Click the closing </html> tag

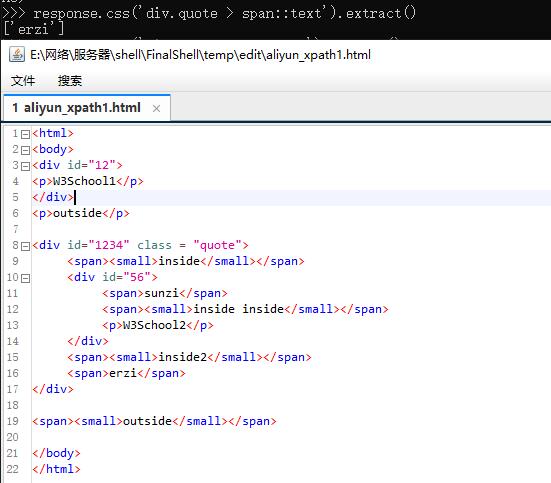[56, 469]
